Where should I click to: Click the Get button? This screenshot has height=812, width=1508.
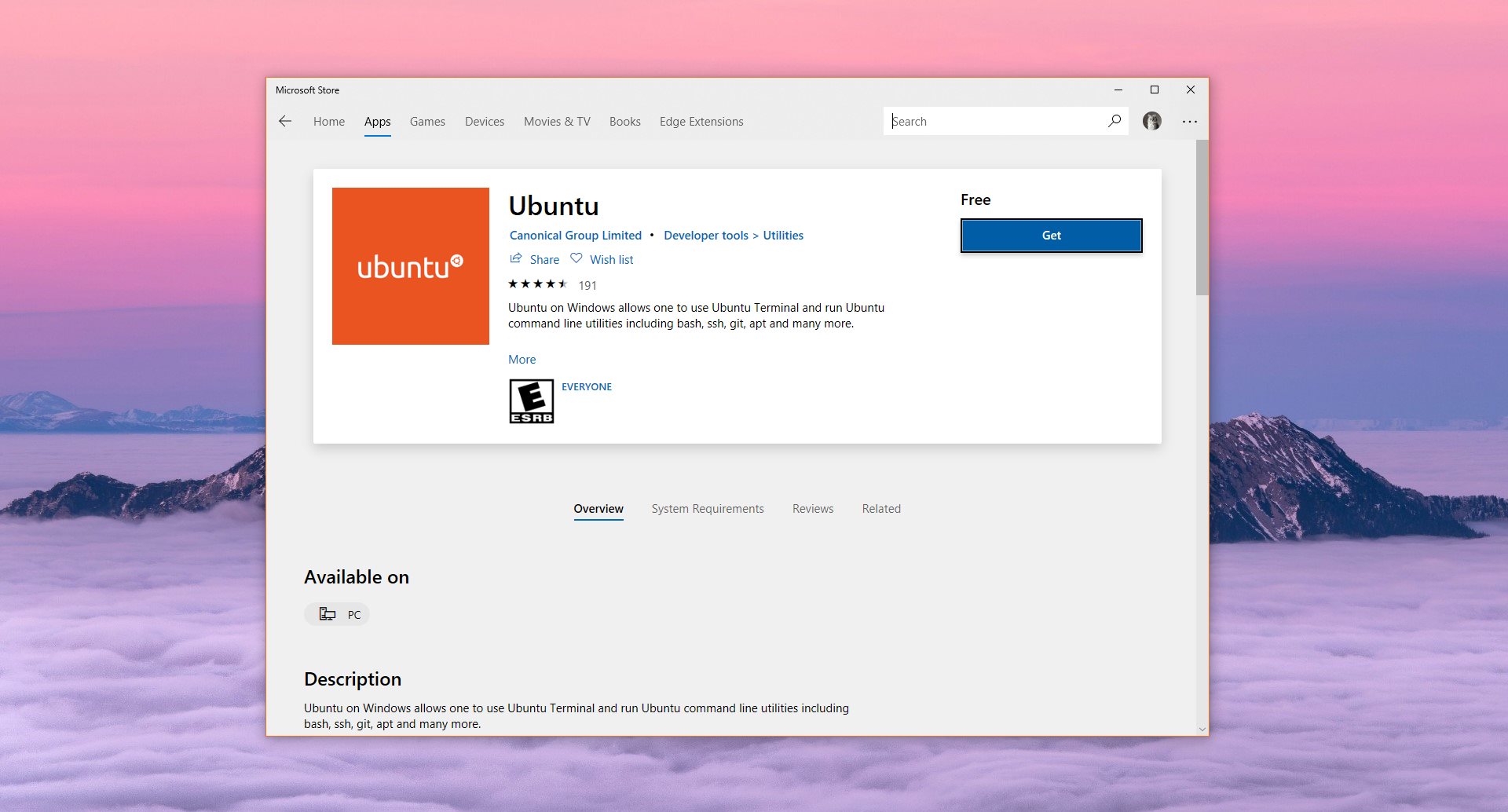click(1052, 236)
